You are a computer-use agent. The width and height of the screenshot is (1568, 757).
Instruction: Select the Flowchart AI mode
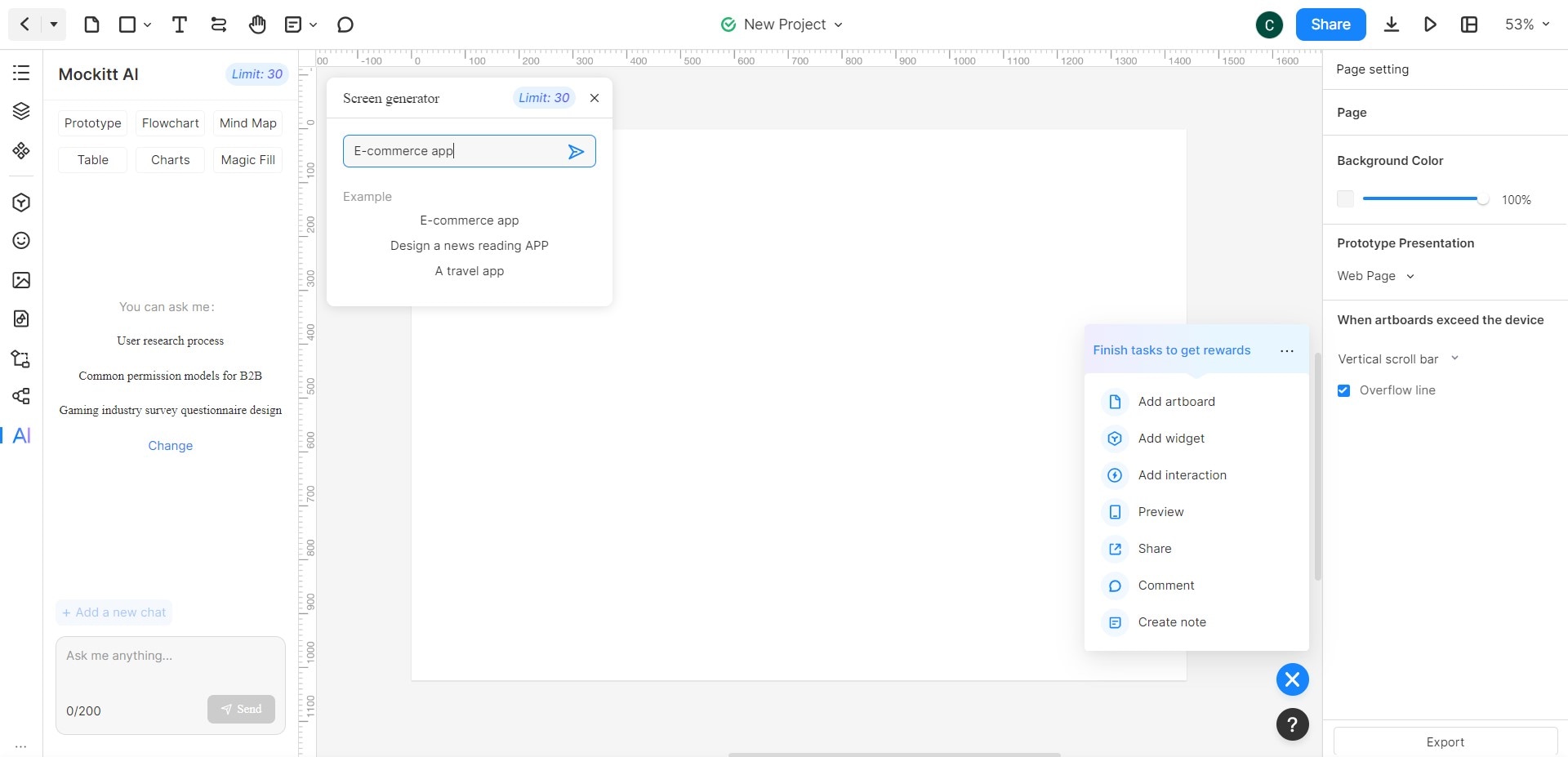pyautogui.click(x=171, y=123)
